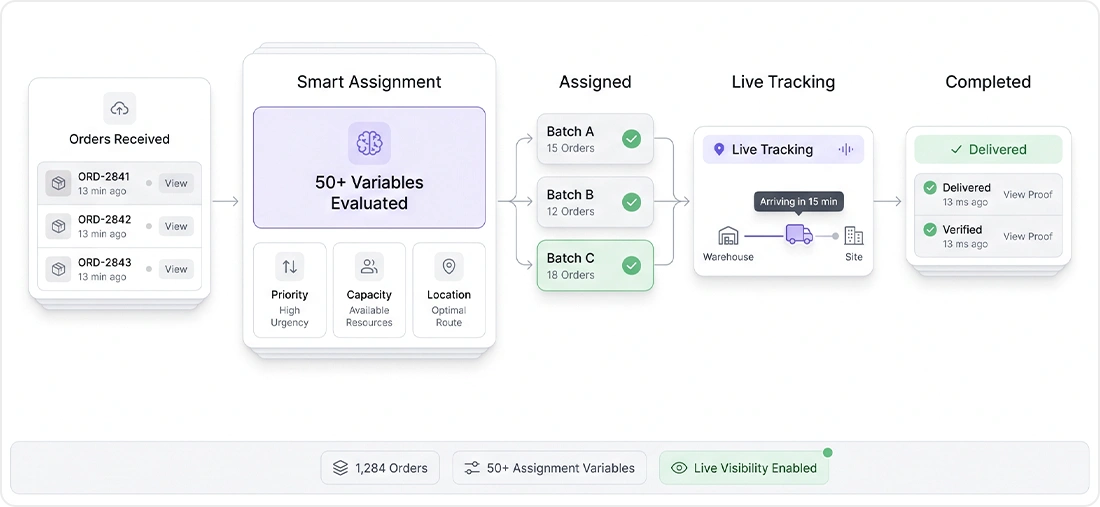The height and width of the screenshot is (507, 1100).
Task: Click the green dot on Live Visibility chip
Action: pos(828,452)
